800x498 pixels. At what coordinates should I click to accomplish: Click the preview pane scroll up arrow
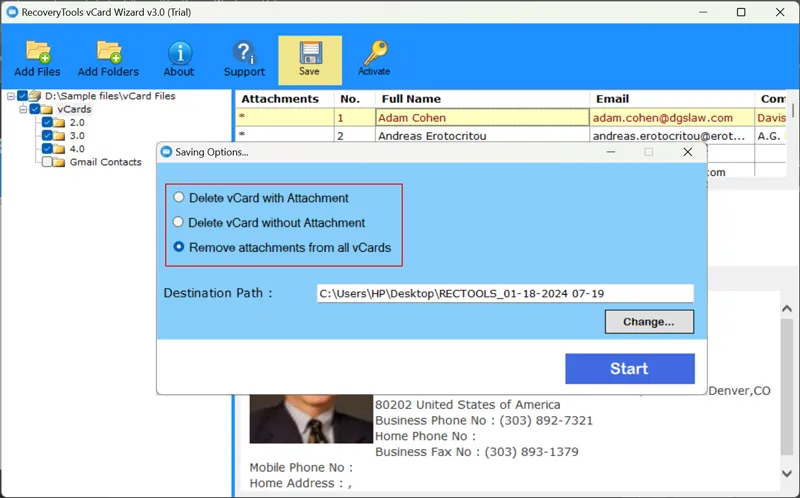(x=787, y=309)
